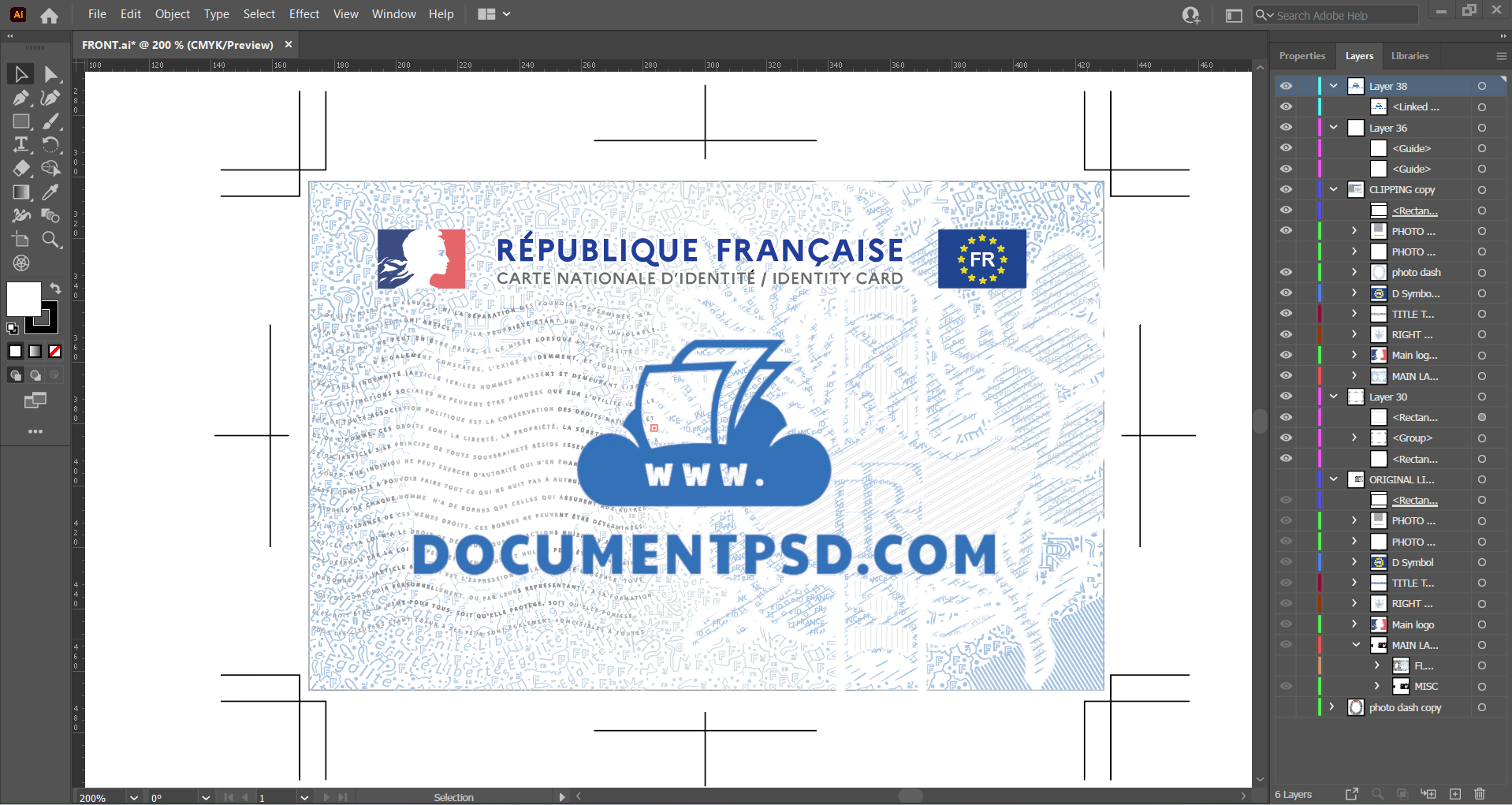Collapse the ORIGINAL LI... layer
1512x805 pixels.
tap(1333, 479)
